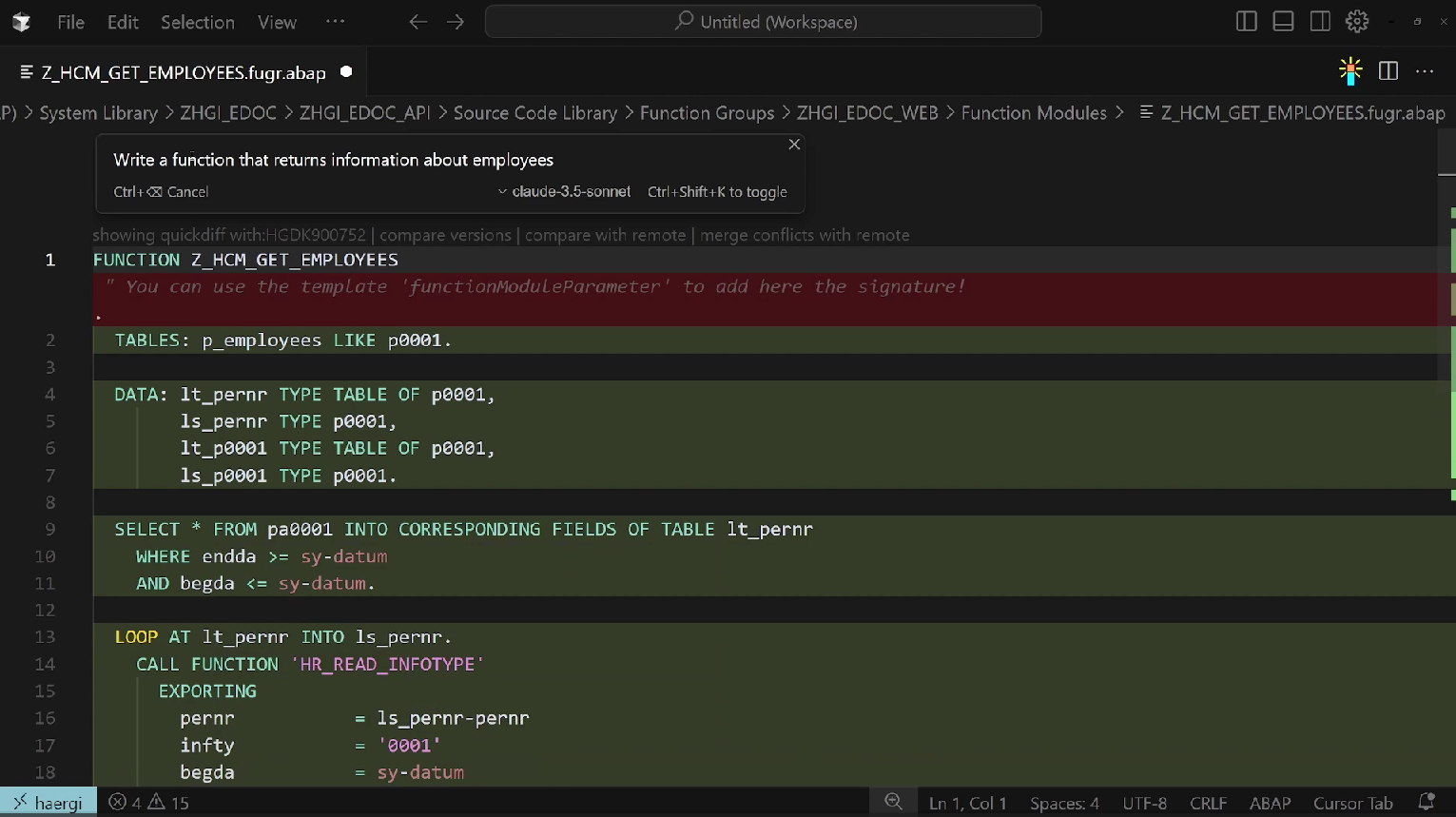Click FUNCTION Z_HCM_GET_EMPLOYEES on line 1
The width and height of the screenshot is (1456, 817).
(x=245, y=260)
